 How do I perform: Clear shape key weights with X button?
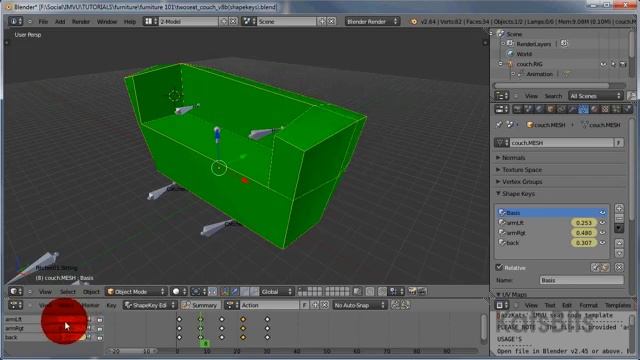(x=619, y=268)
